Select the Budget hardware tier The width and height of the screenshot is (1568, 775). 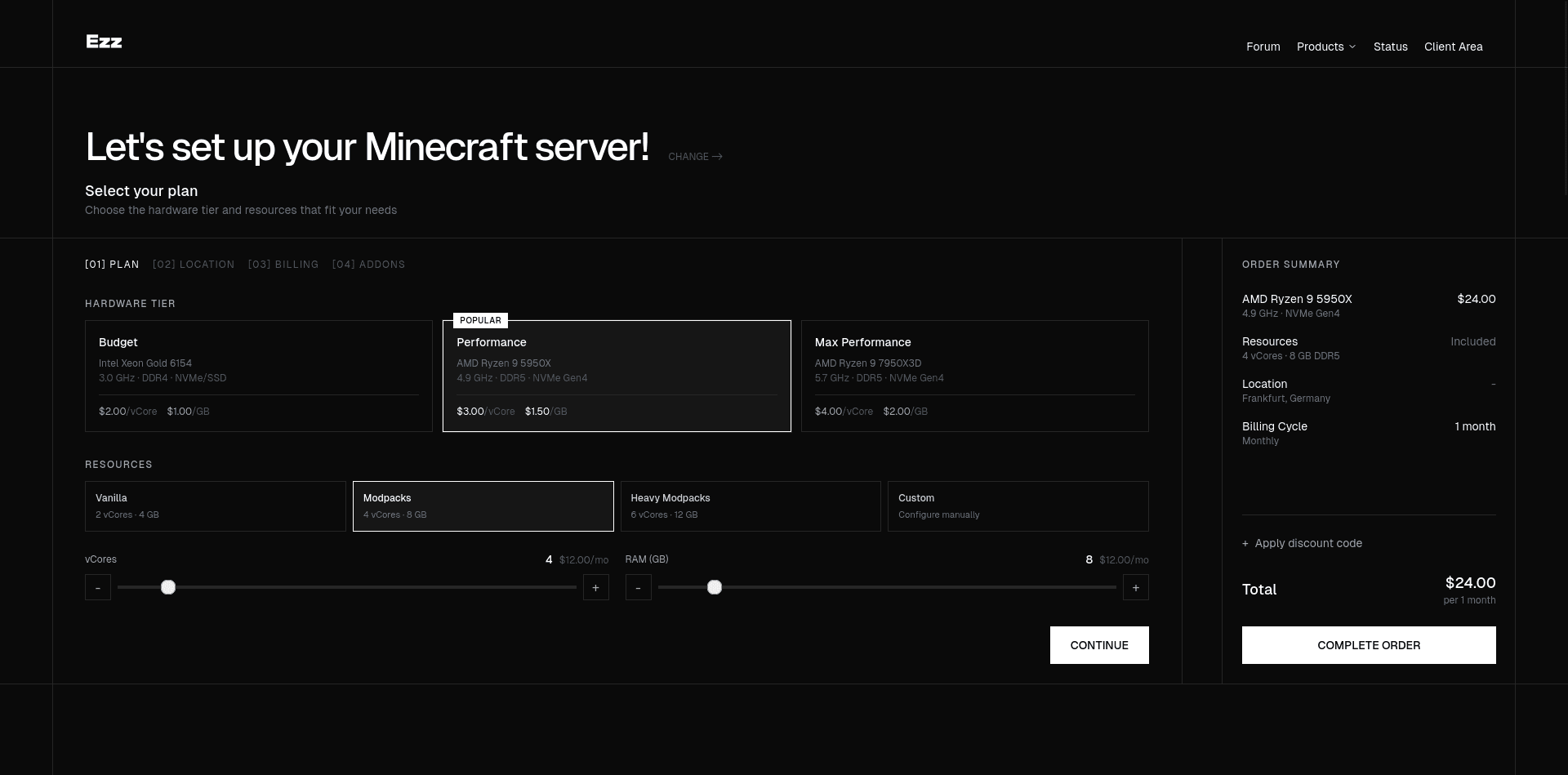click(x=258, y=376)
